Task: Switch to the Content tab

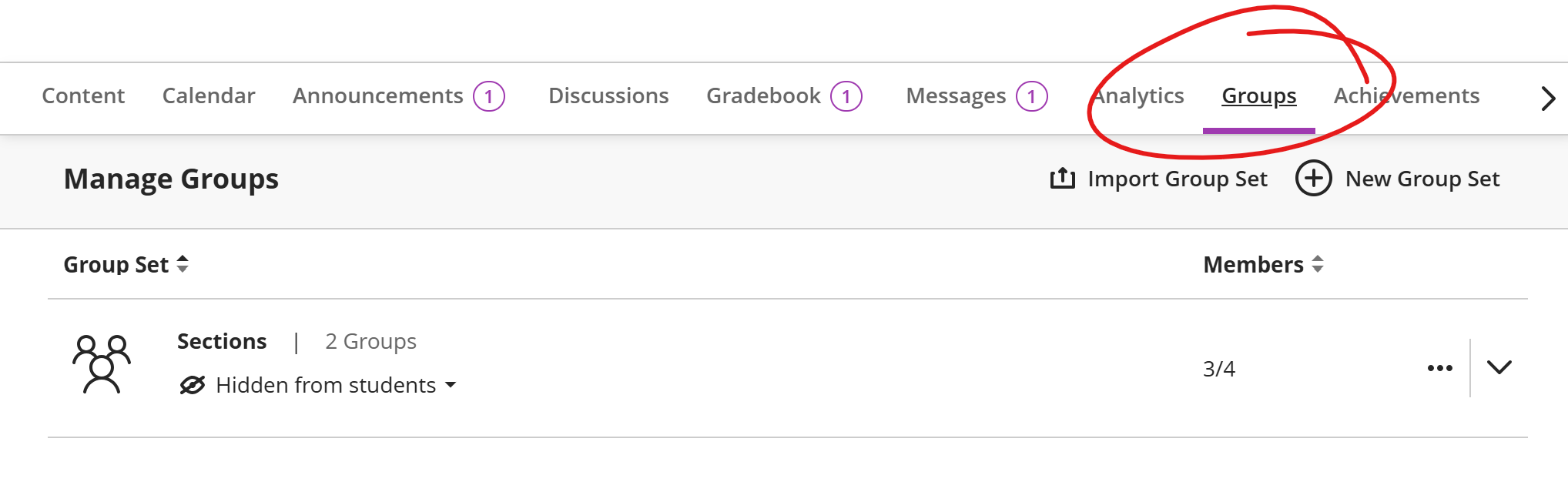Action: 83,95
